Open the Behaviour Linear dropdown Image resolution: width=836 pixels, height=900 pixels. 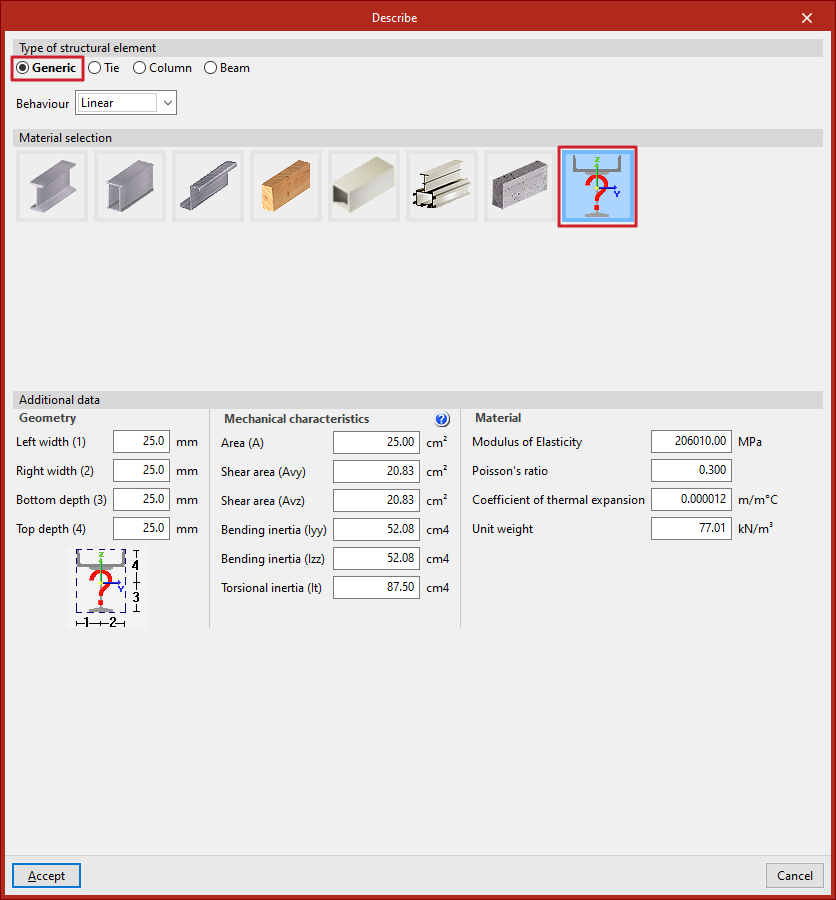point(126,103)
